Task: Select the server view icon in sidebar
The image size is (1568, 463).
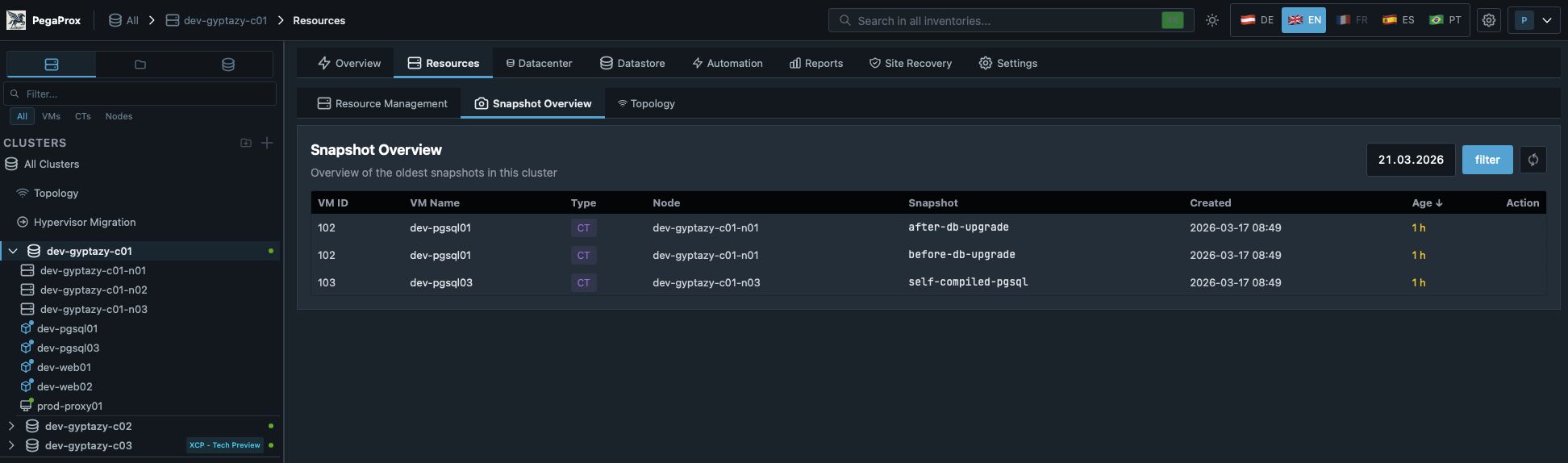Action: pos(52,65)
